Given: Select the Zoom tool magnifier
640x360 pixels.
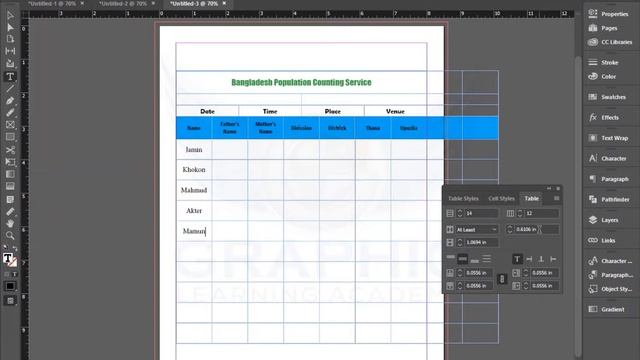Looking at the screenshot, I should (x=10, y=236).
